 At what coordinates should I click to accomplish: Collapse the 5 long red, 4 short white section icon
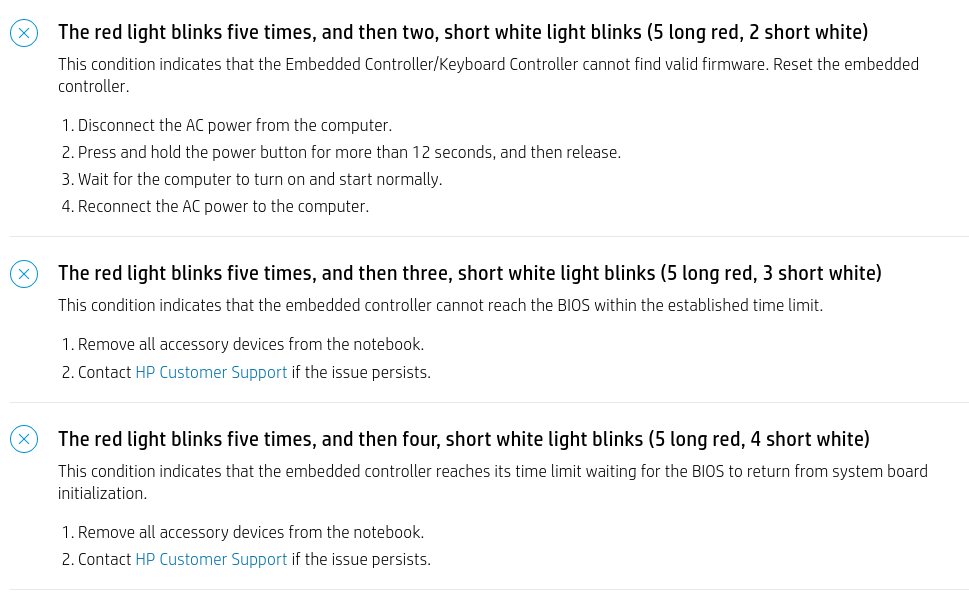24,439
